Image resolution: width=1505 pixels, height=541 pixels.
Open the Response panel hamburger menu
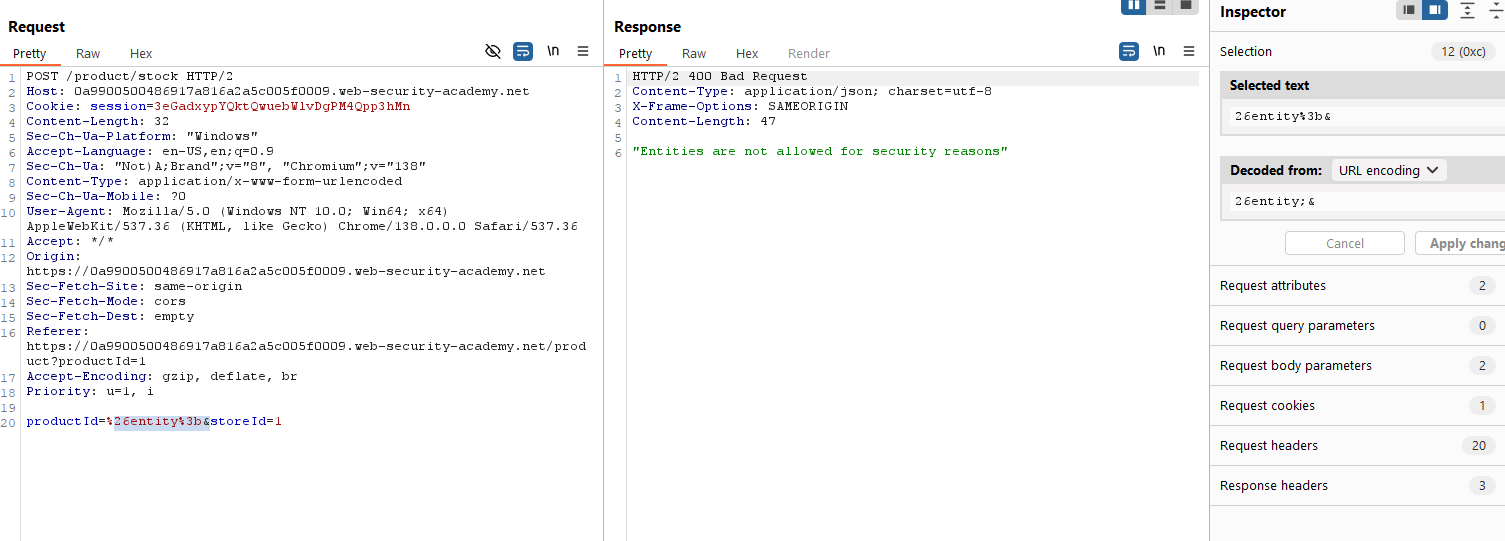(x=1189, y=52)
